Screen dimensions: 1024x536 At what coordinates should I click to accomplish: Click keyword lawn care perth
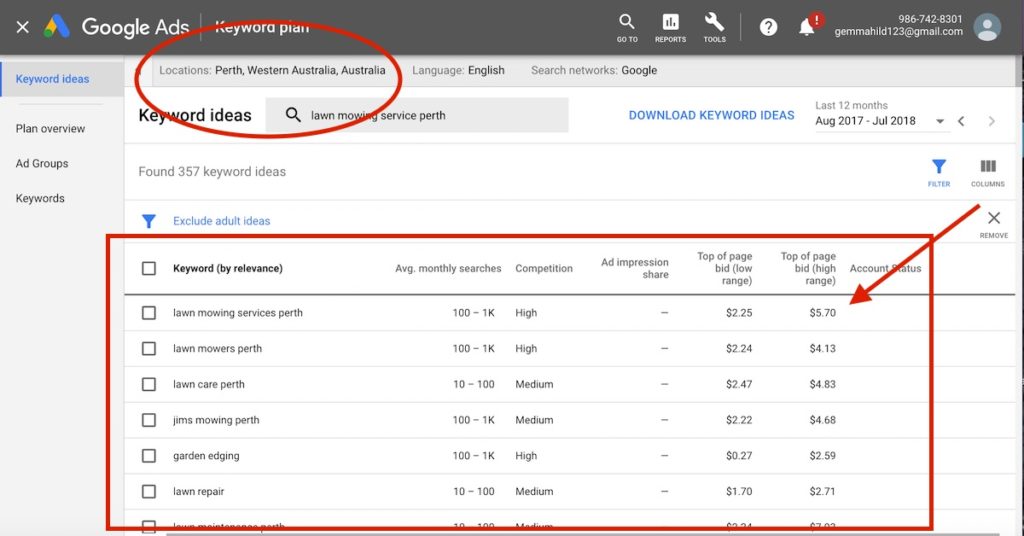[209, 385]
